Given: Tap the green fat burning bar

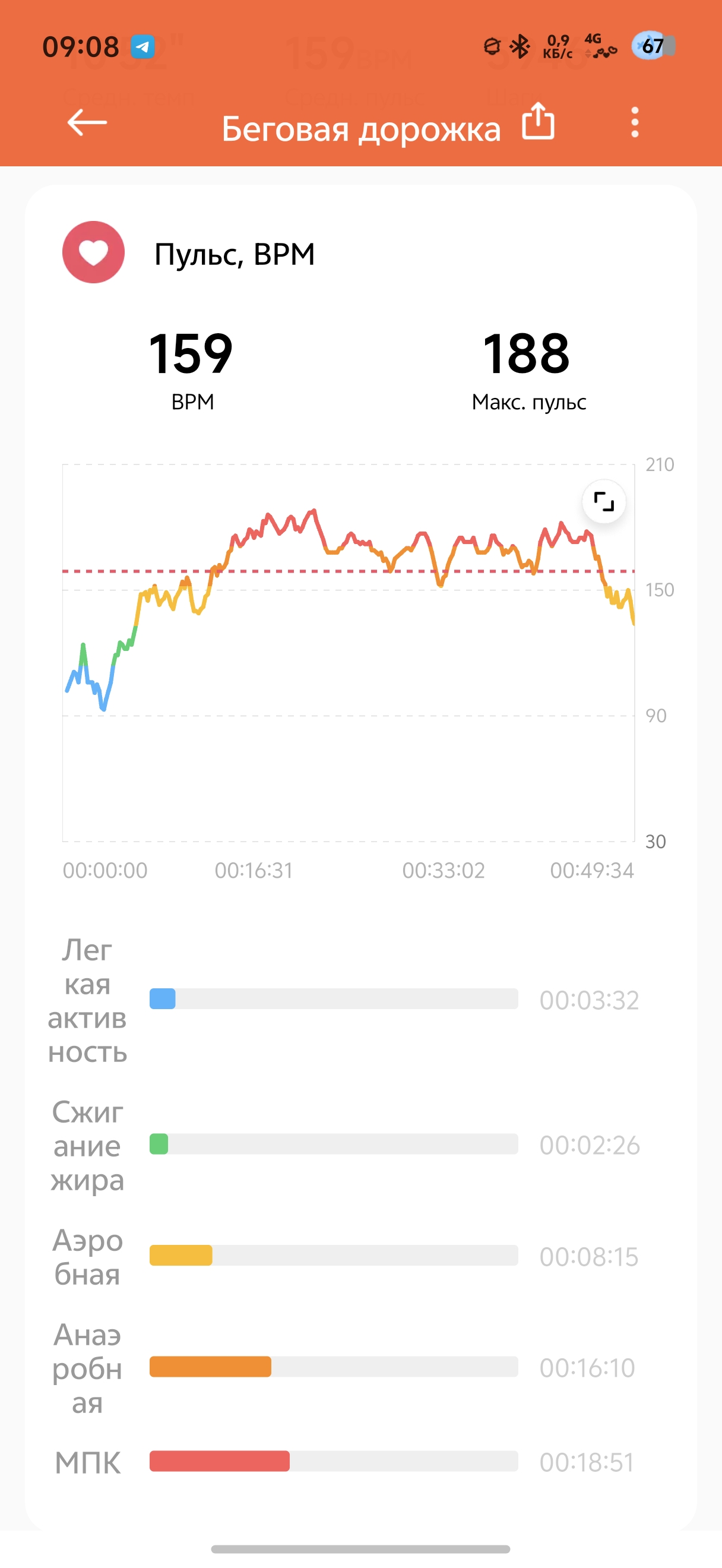Looking at the screenshot, I should pyautogui.click(x=159, y=1144).
